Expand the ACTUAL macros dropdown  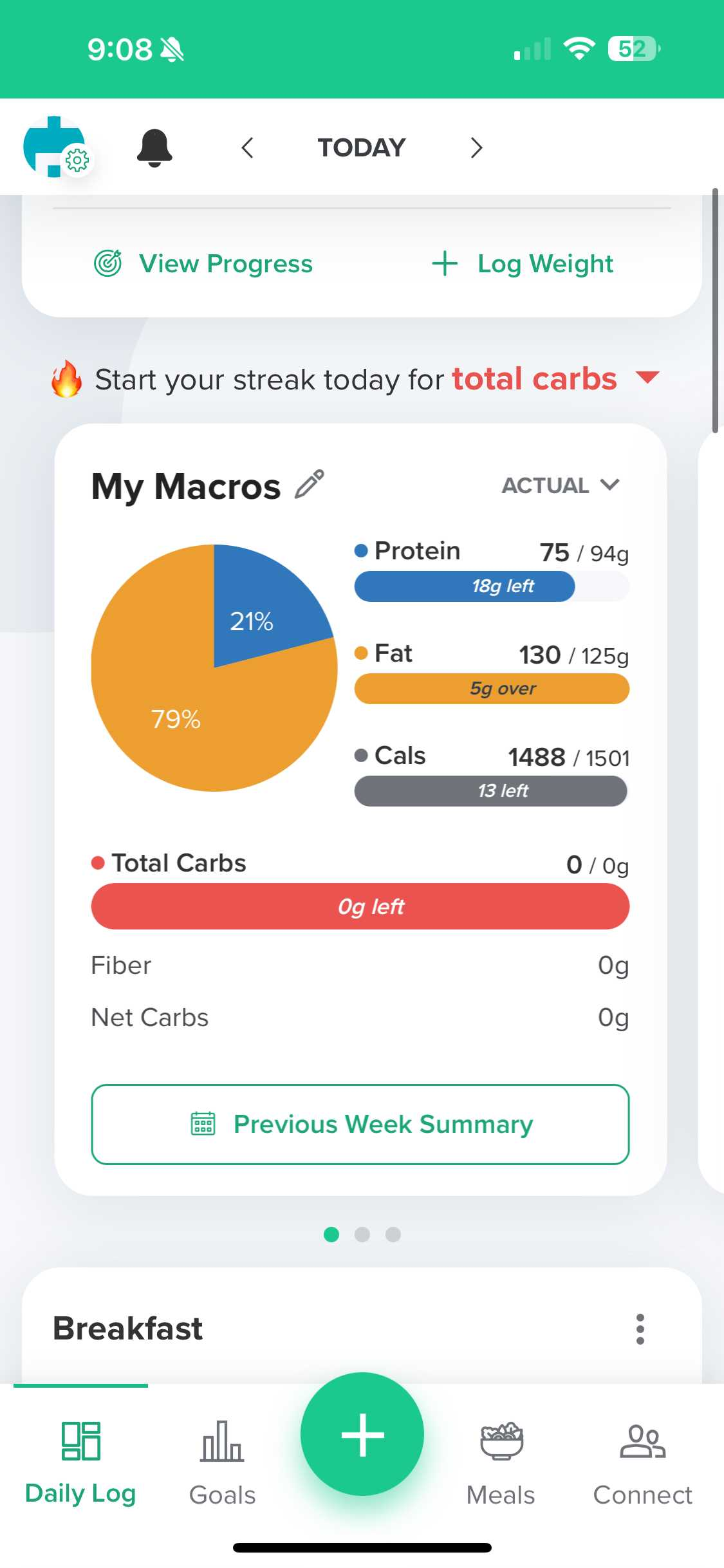point(560,485)
